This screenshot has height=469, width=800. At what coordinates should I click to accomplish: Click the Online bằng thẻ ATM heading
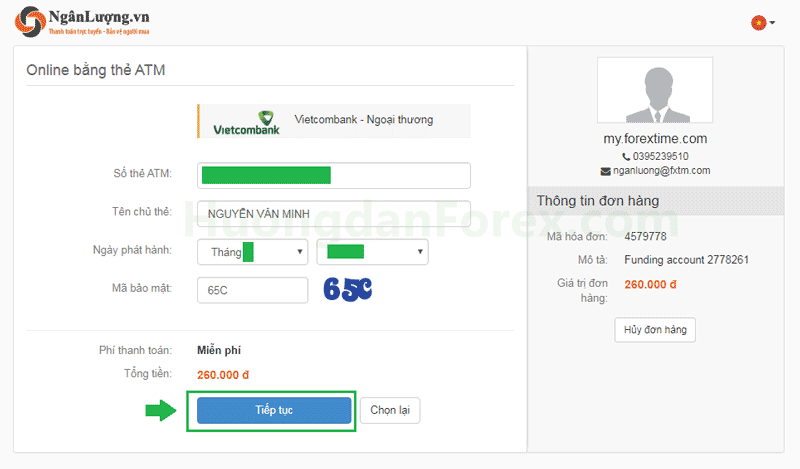pyautogui.click(x=96, y=70)
